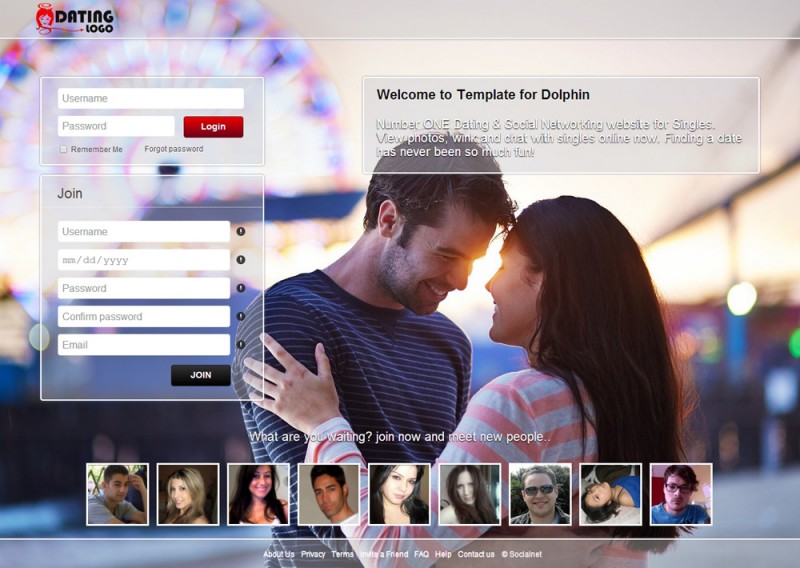Open the Privacy footer link
This screenshot has width=800, height=568.
click(313, 554)
